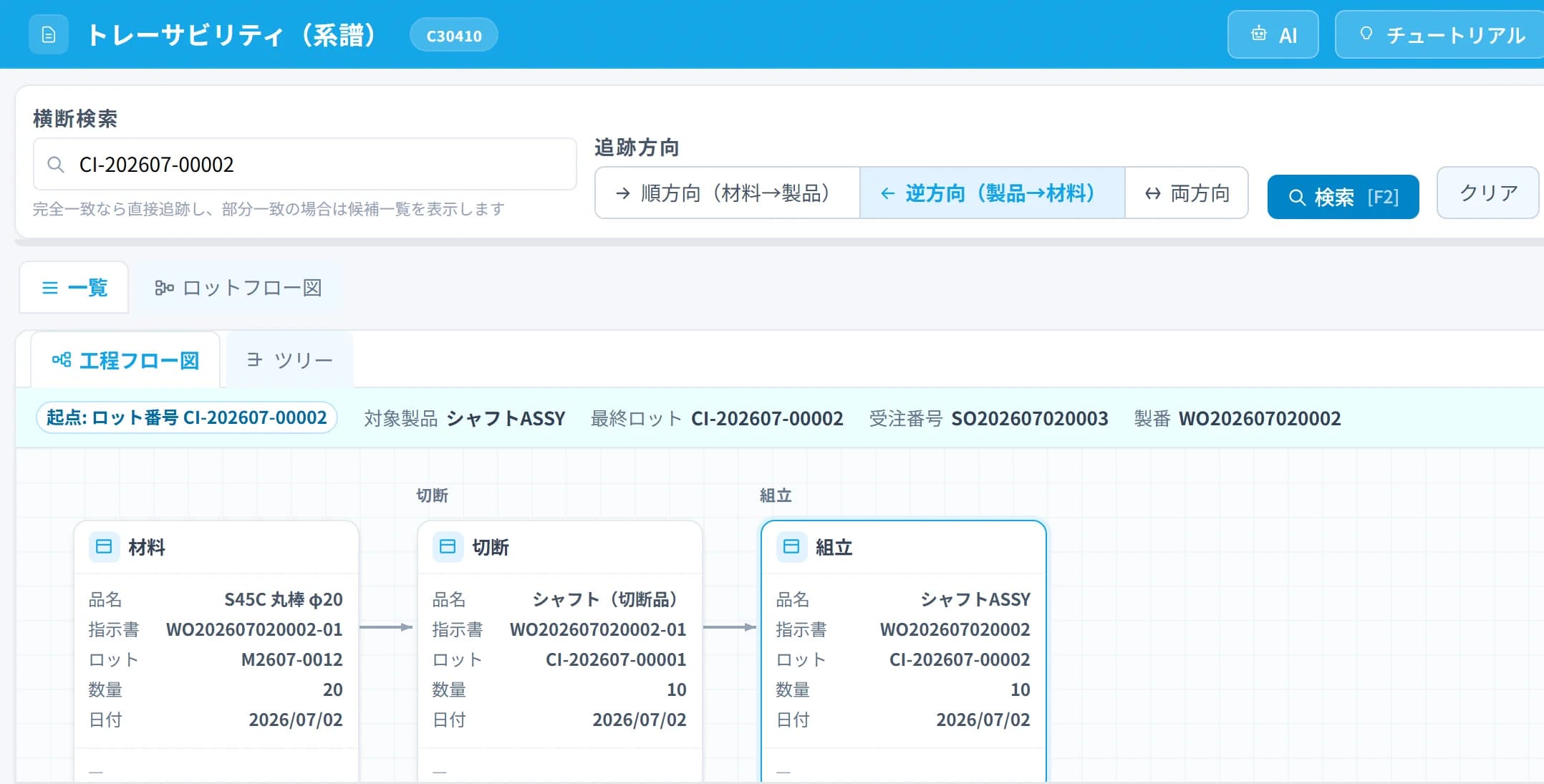Click 品名 S45C 丸棒 φ20
The width and height of the screenshot is (1544, 784).
pos(283,599)
